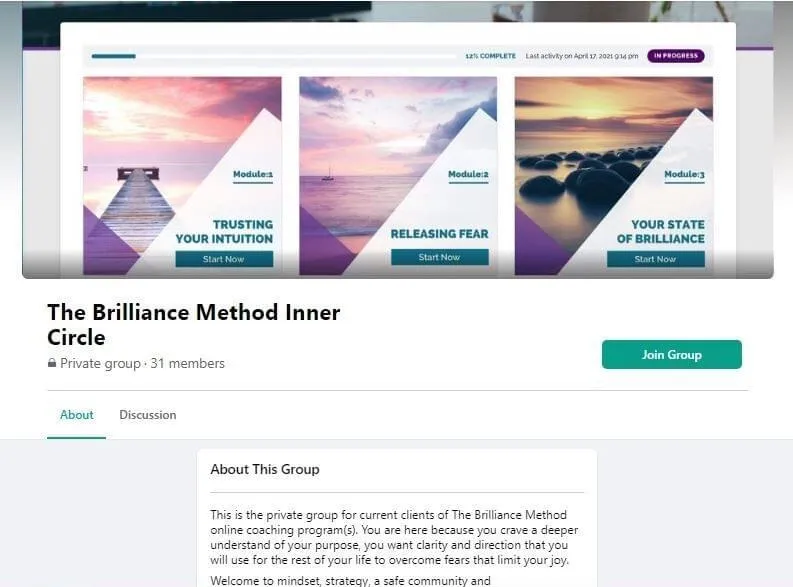Click the Module:2 label
793x587 pixels.
tap(468, 174)
